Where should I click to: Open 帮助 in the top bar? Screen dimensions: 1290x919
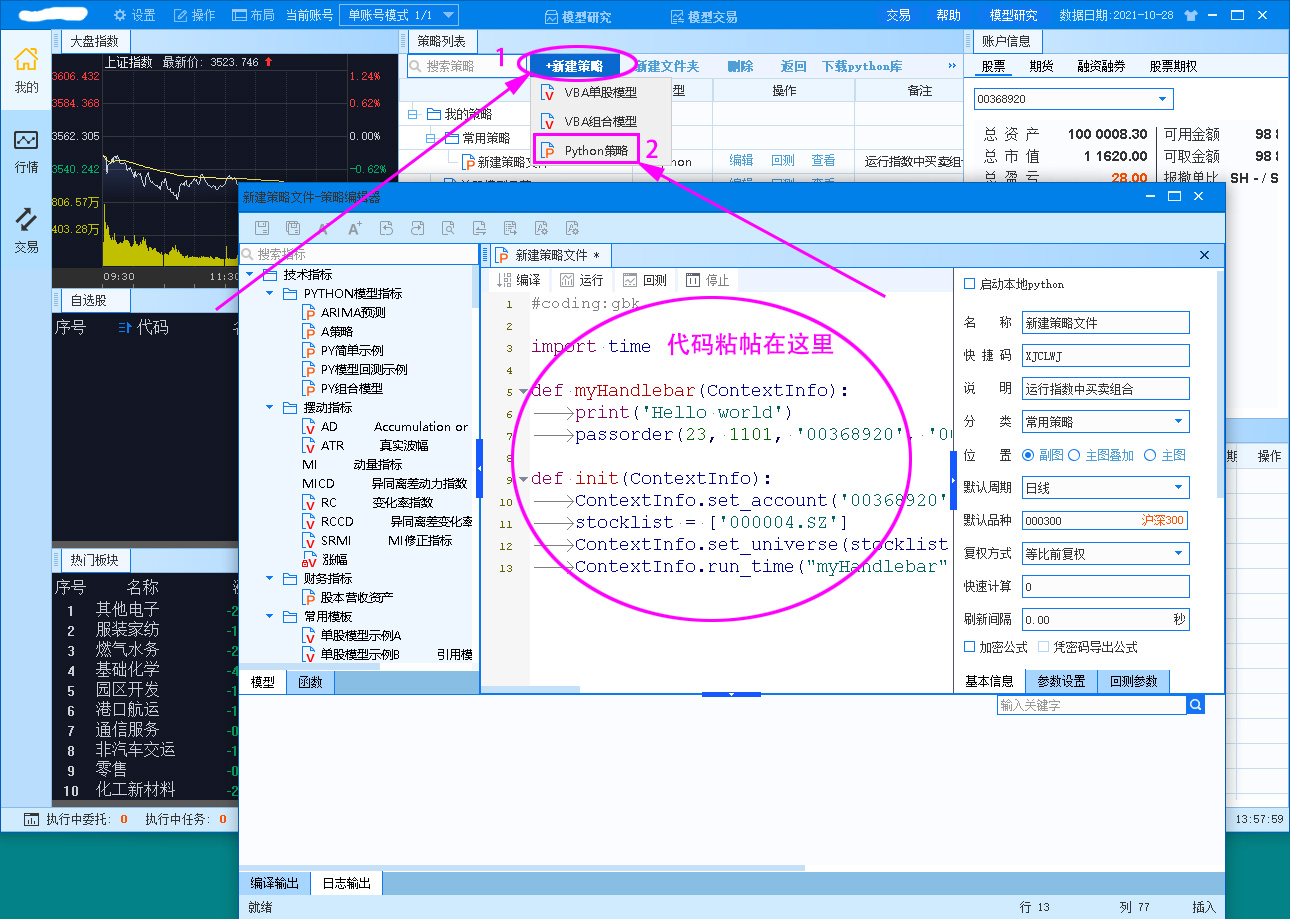pos(948,15)
